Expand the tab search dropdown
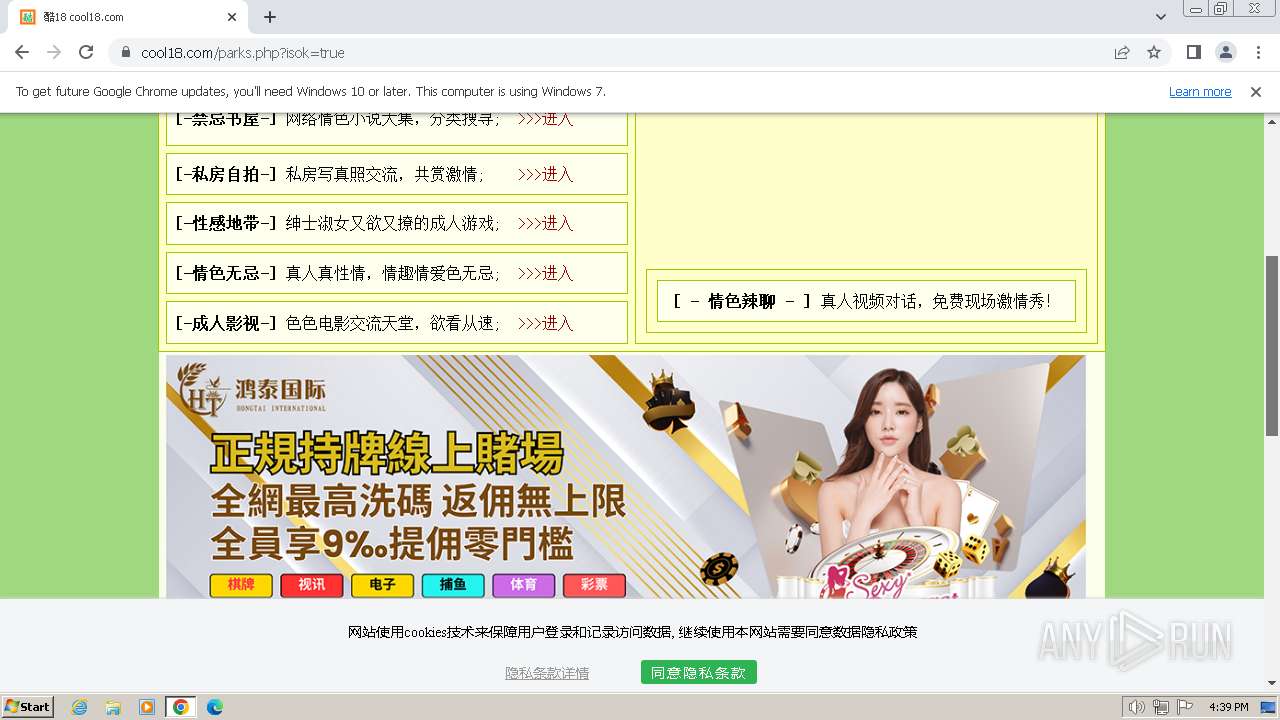1280x720 pixels. coord(1161,17)
